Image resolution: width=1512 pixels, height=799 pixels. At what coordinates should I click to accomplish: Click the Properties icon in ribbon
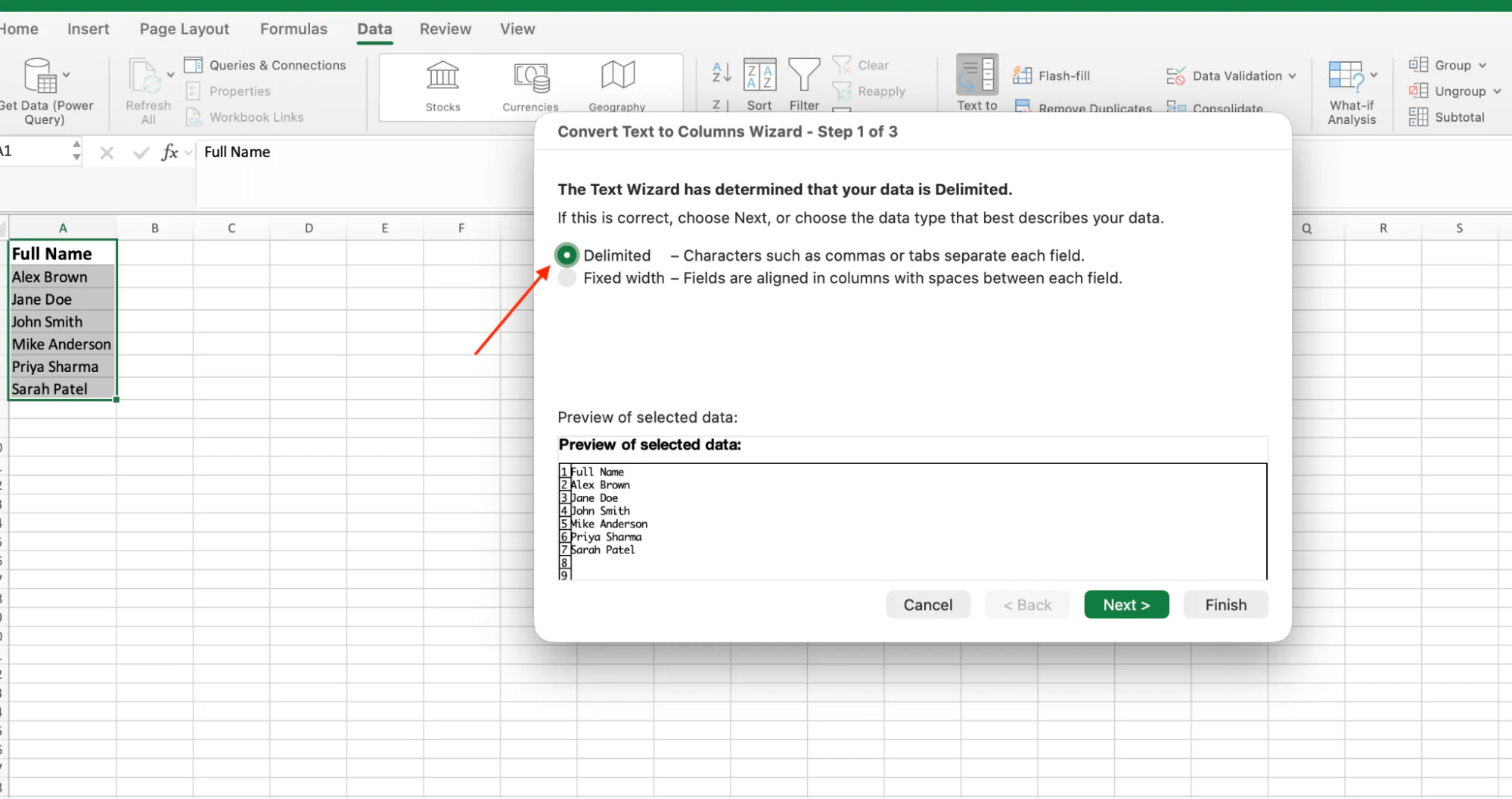pyautogui.click(x=194, y=91)
